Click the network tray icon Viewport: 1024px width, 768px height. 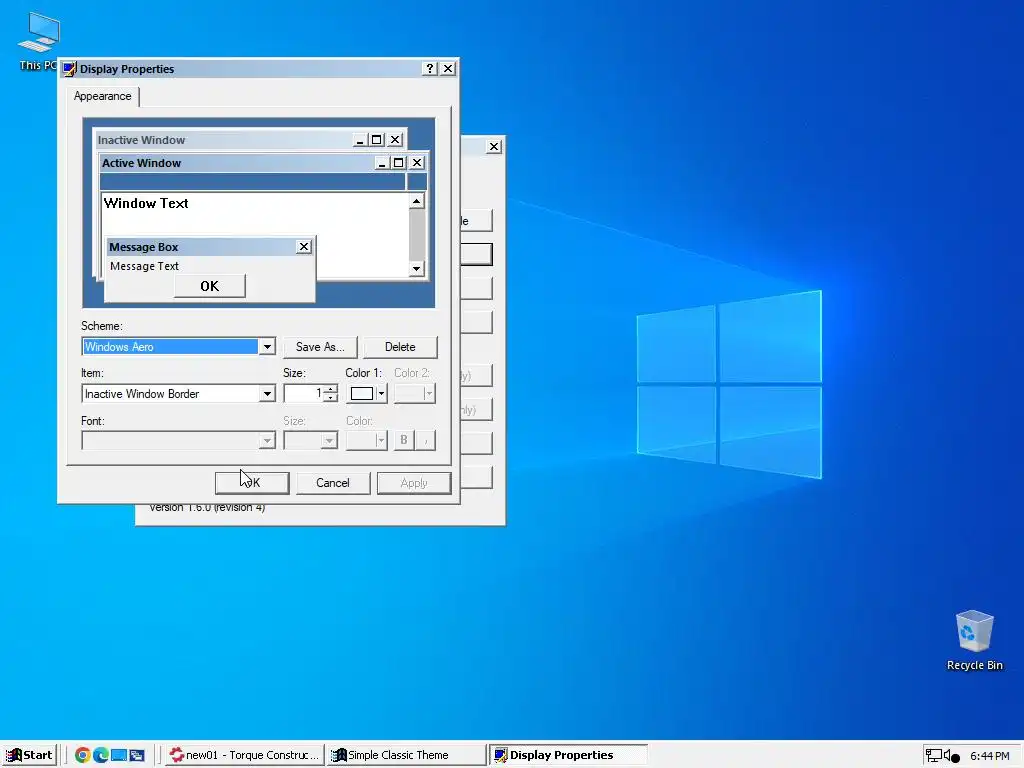pos(934,756)
